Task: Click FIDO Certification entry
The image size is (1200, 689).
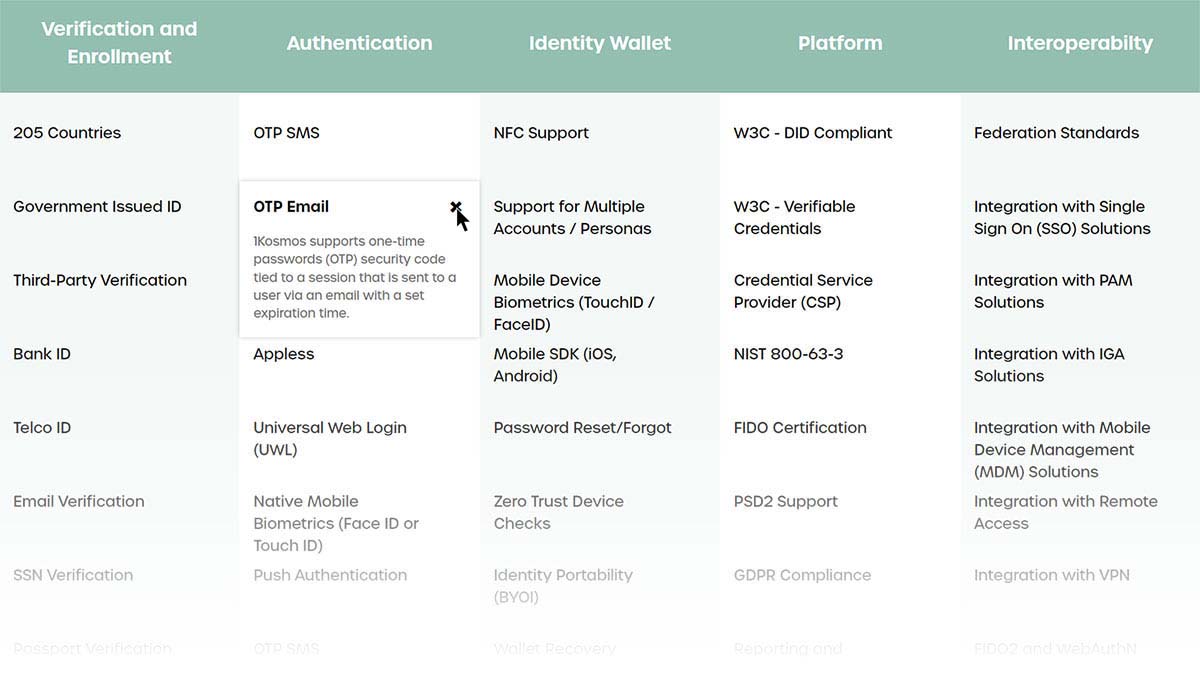Action: [800, 428]
